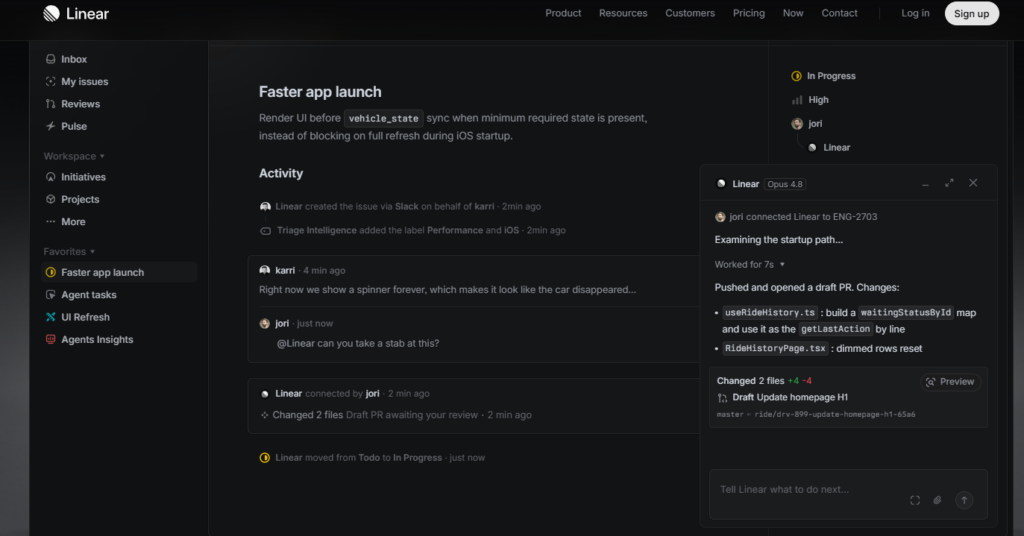Click the Faster app launch title

320,91
